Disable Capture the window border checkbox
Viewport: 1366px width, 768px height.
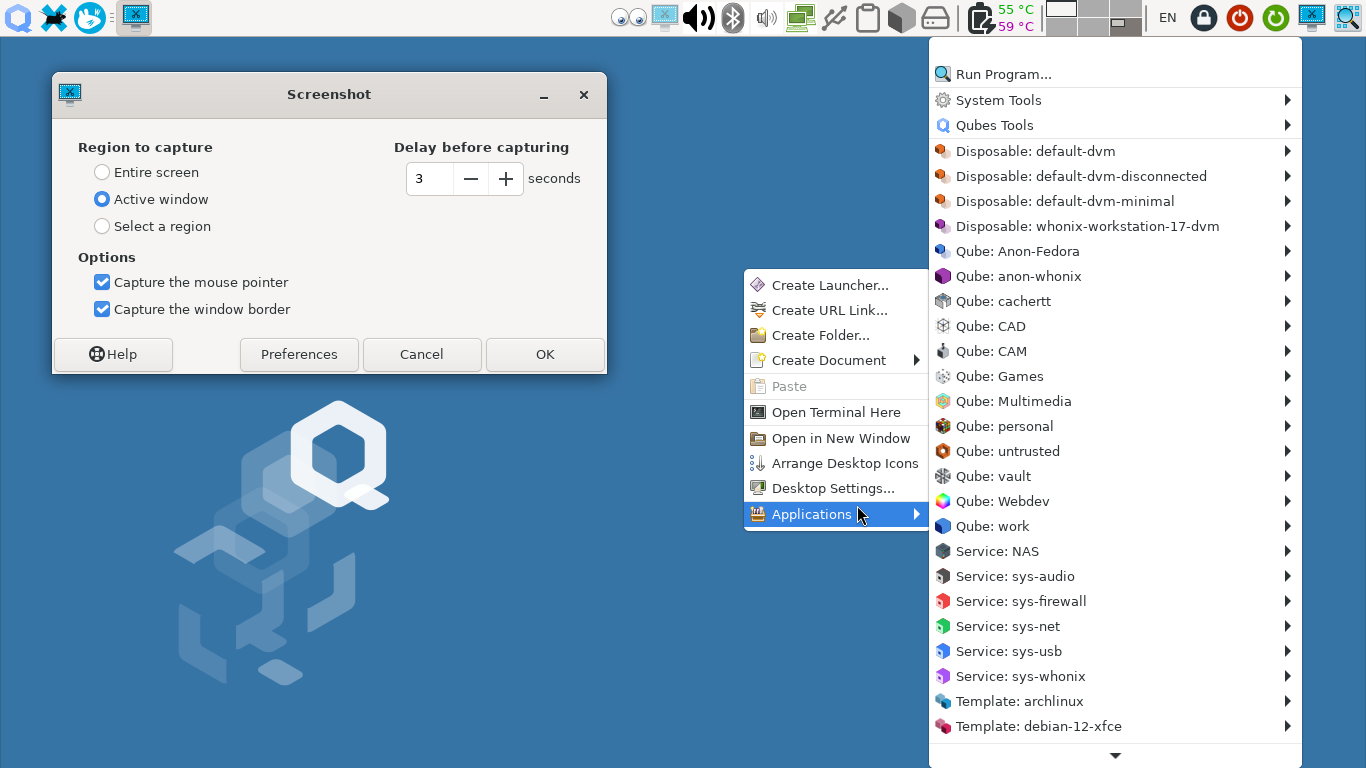coord(102,310)
